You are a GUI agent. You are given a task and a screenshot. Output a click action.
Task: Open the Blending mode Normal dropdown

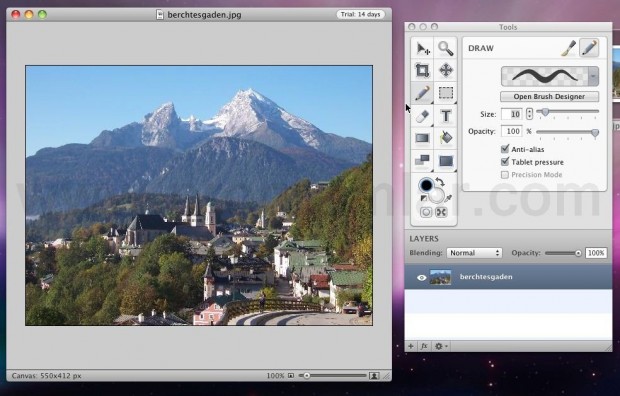coord(474,253)
